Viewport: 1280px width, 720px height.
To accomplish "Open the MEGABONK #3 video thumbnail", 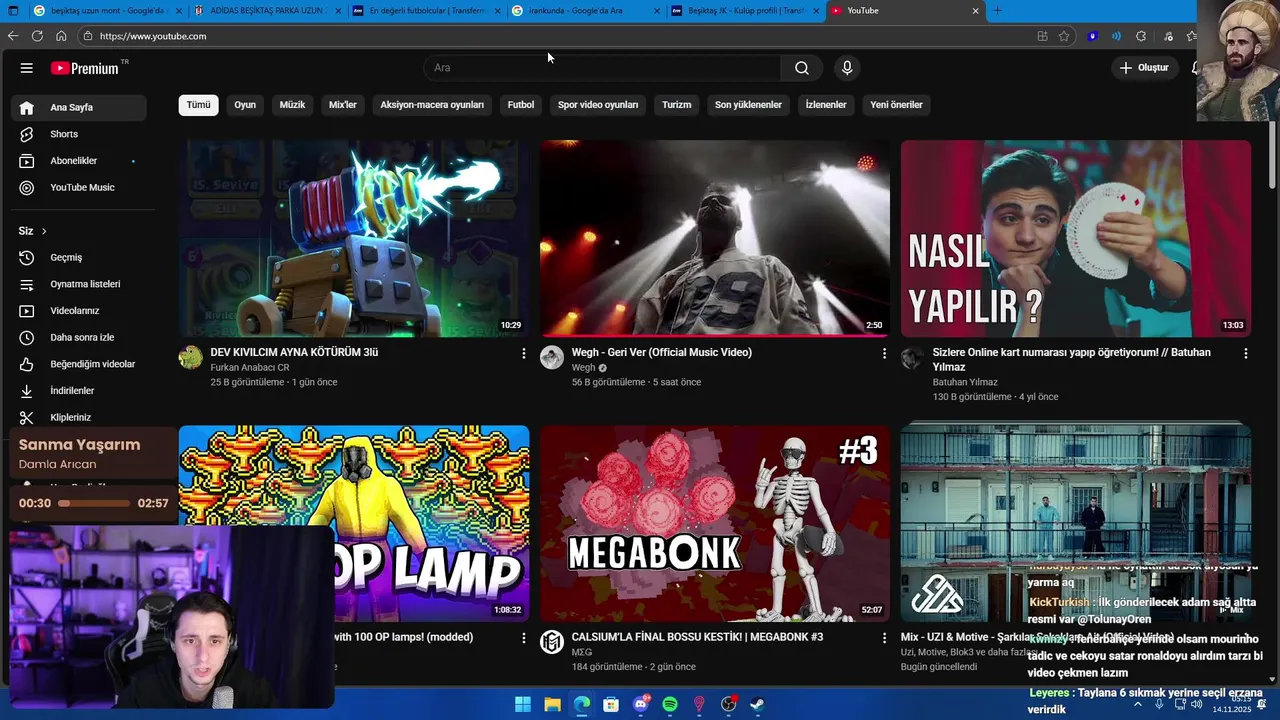I will [x=715, y=523].
